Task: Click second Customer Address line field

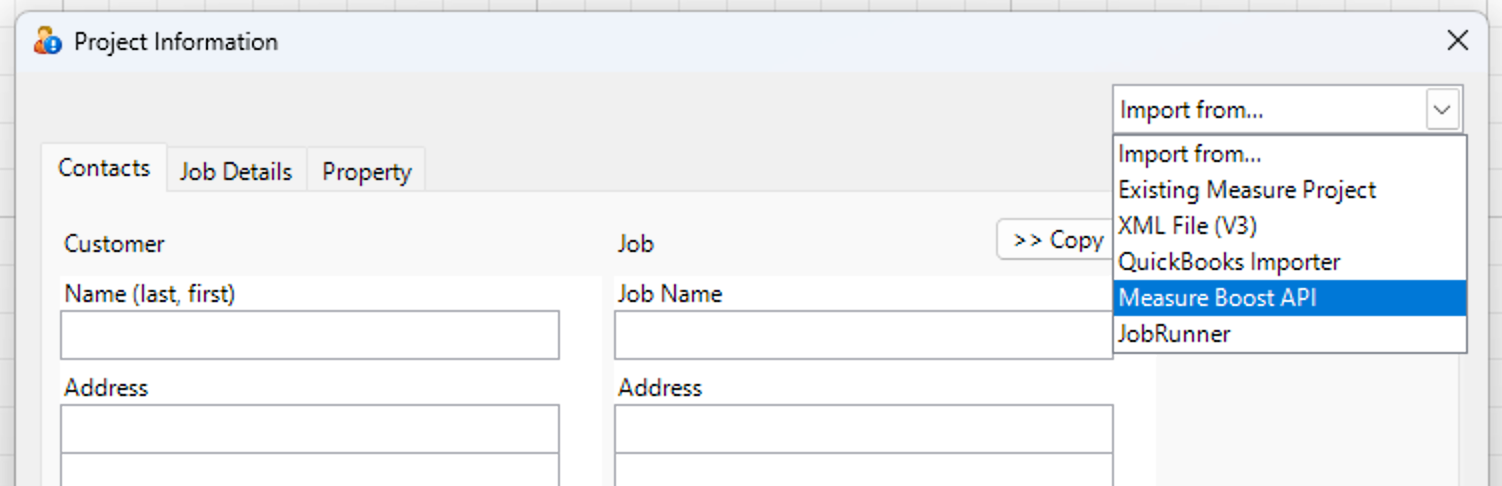Action: pos(310,470)
